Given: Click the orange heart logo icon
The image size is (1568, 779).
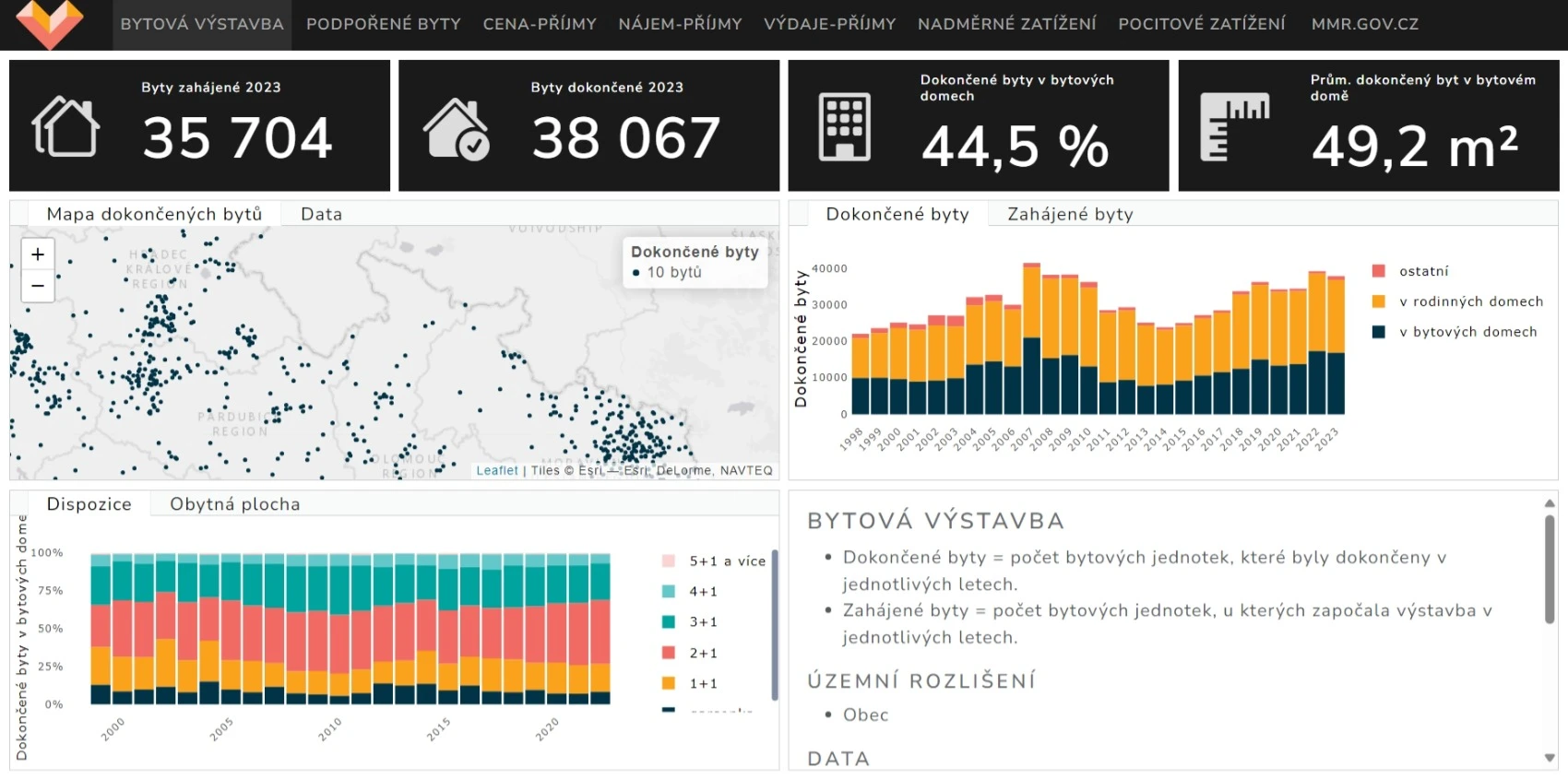Looking at the screenshot, I should (x=50, y=24).
